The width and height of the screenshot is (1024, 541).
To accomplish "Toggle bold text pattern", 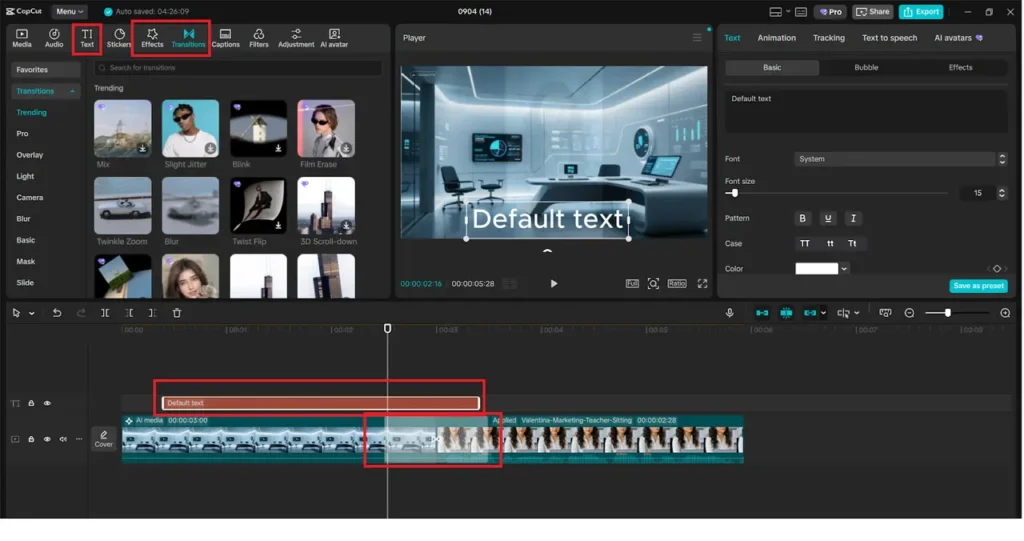I will click(x=802, y=218).
